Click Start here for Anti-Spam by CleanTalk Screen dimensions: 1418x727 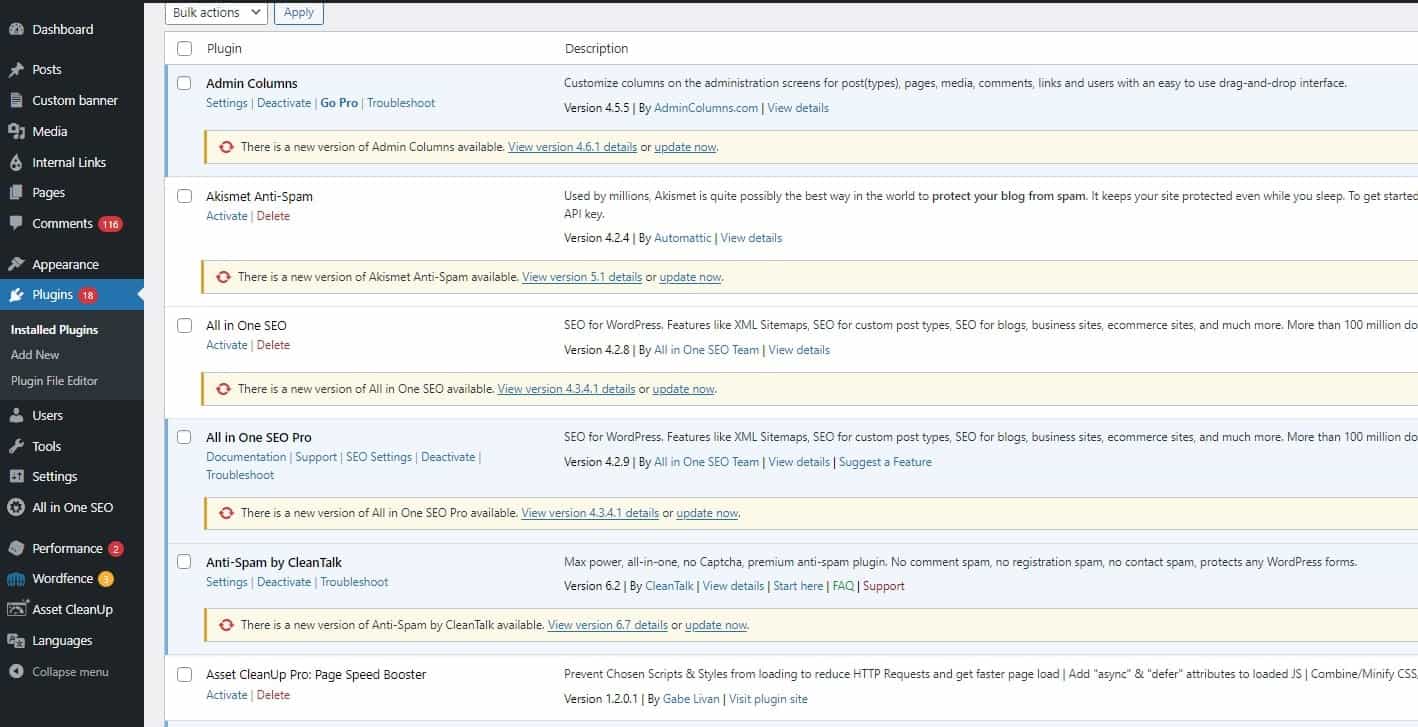[x=798, y=586]
